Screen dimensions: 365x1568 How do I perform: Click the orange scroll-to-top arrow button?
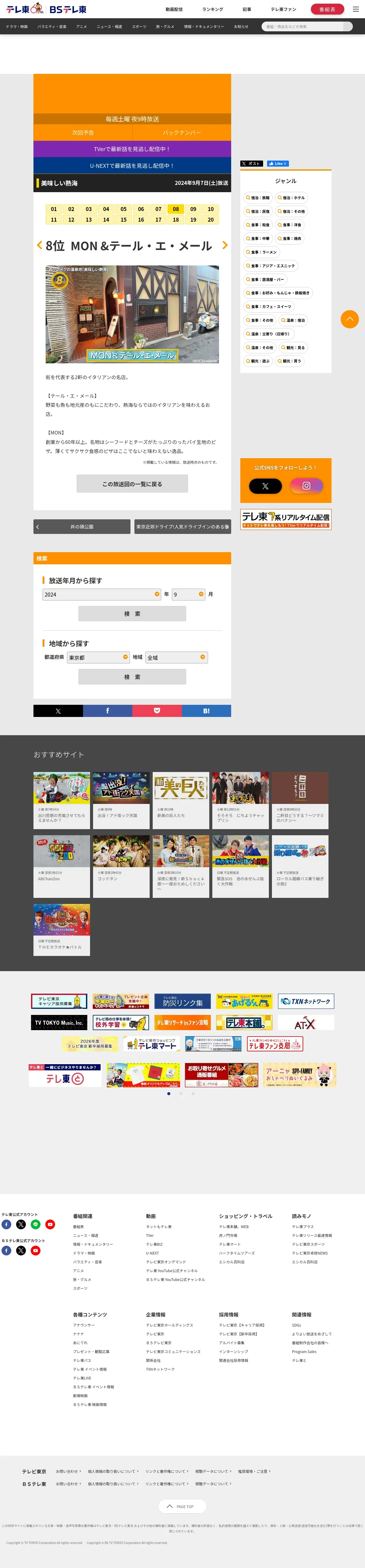point(349,318)
